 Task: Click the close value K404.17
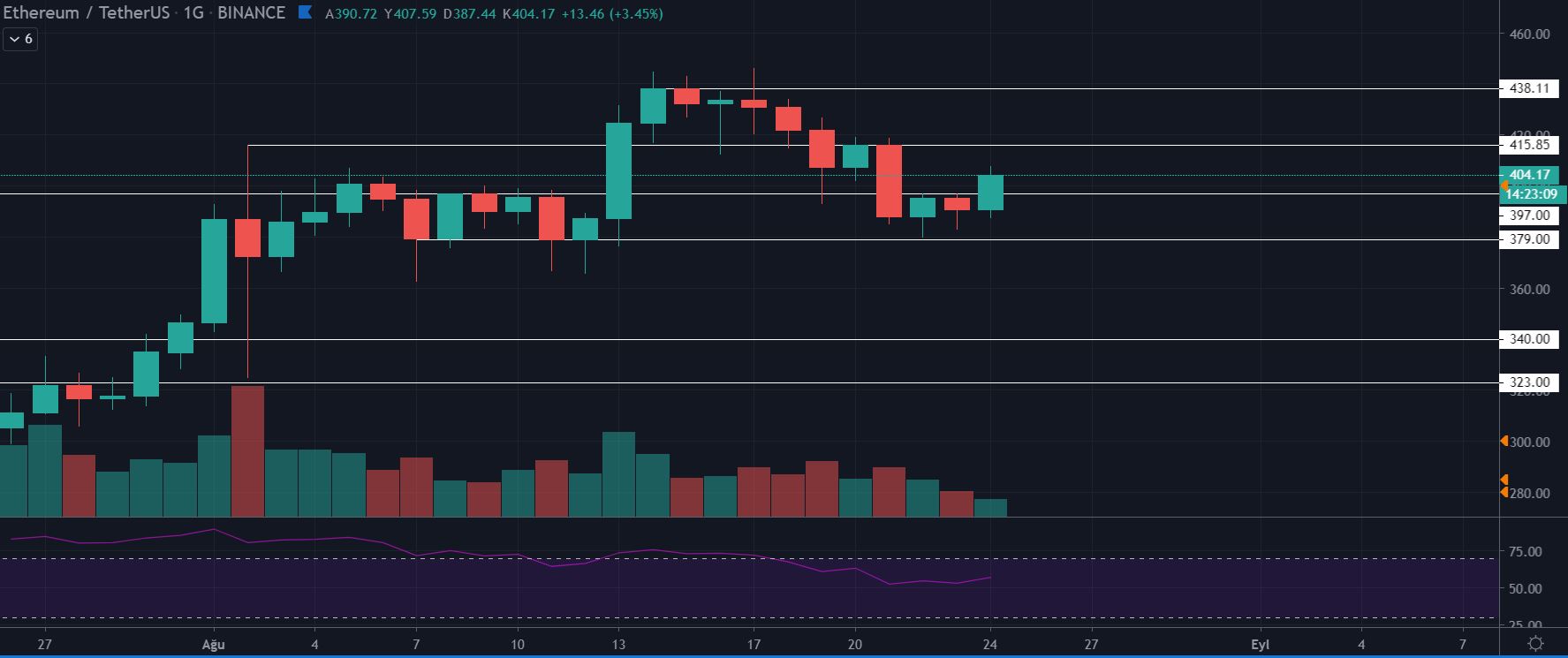pyautogui.click(x=528, y=14)
